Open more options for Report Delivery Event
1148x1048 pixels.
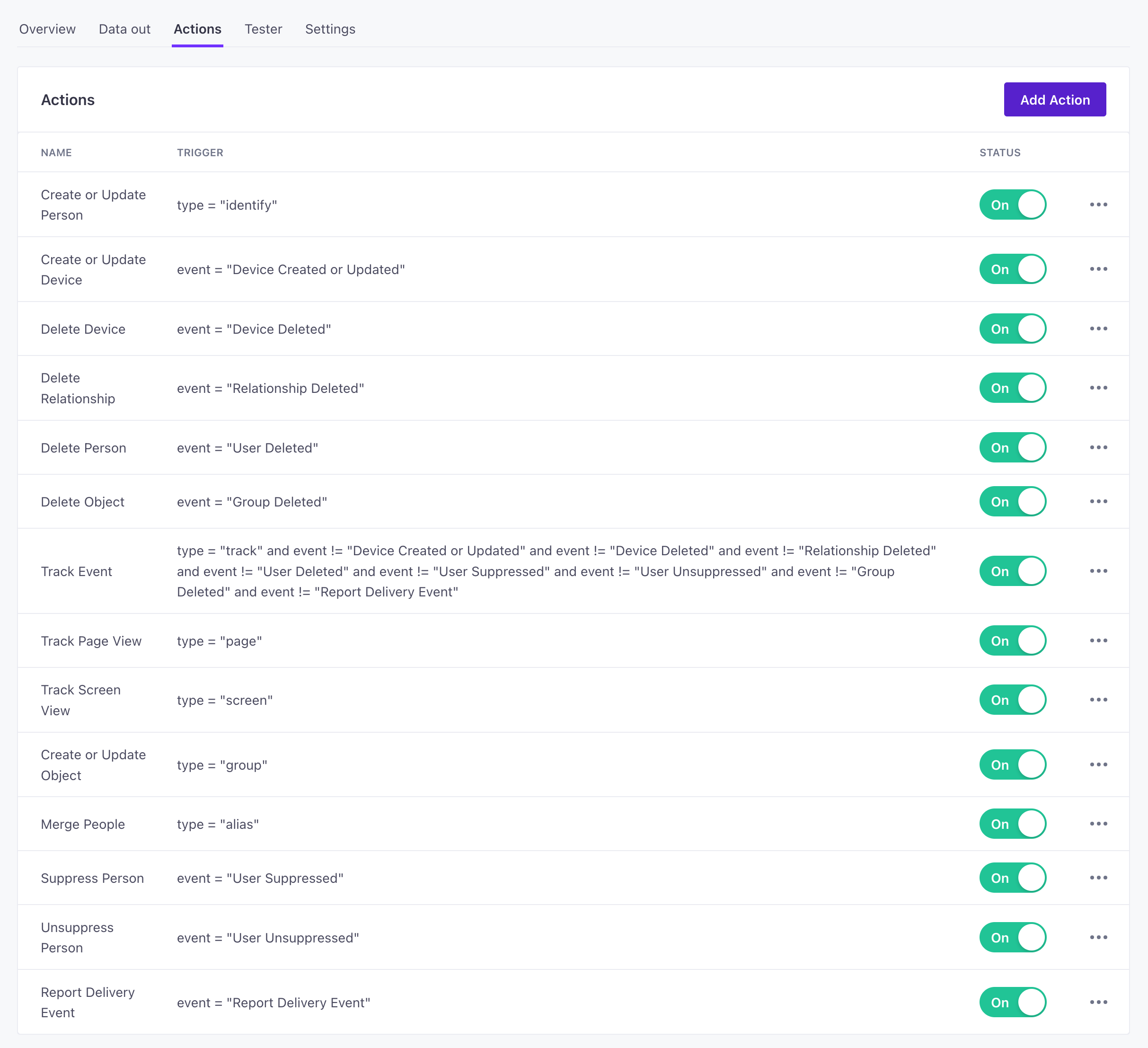pos(1098,1003)
